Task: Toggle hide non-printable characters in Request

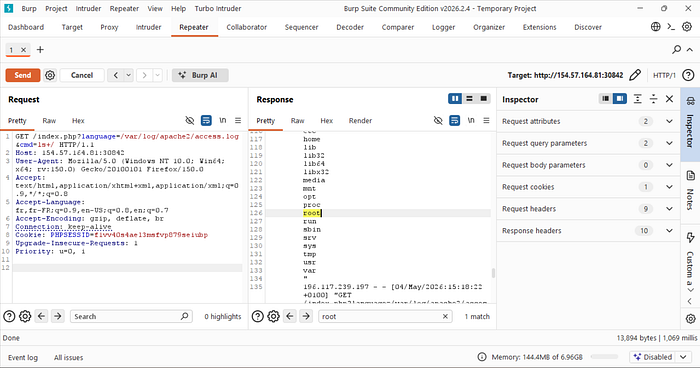Action: tap(190, 120)
